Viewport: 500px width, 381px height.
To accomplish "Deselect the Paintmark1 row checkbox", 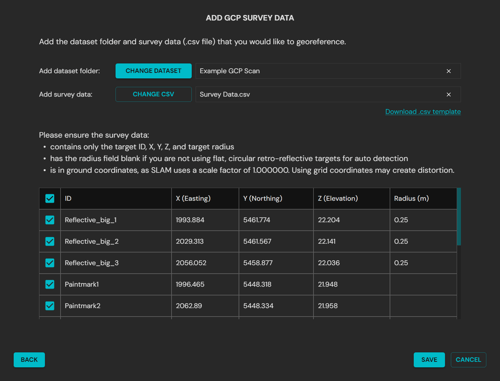I will point(50,284).
